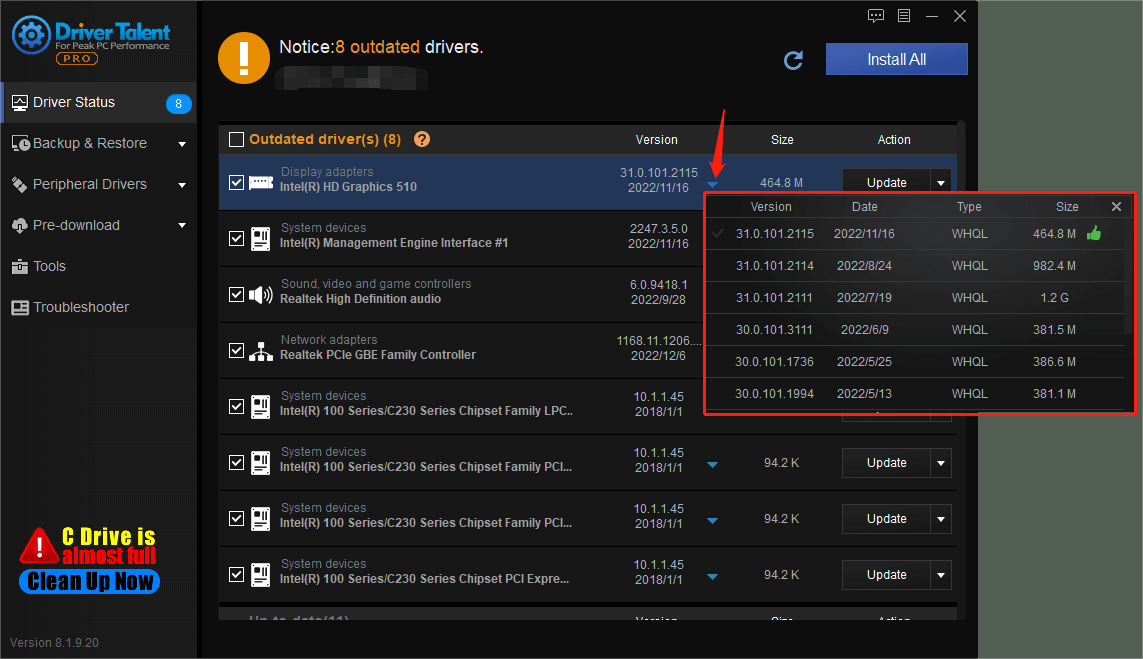1143x659 pixels.
Task: Open the Update dropdown arrow for Chipset PCI Expre row
Action: pos(941,575)
